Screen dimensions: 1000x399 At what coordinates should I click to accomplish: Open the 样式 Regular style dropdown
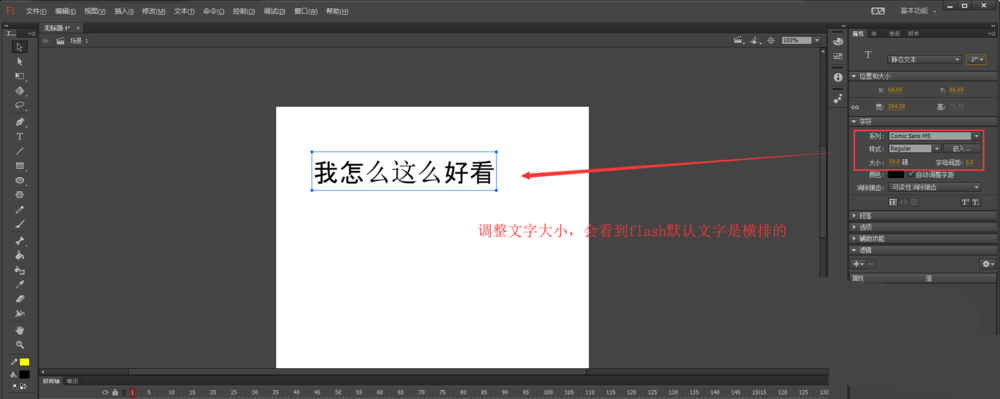915,149
